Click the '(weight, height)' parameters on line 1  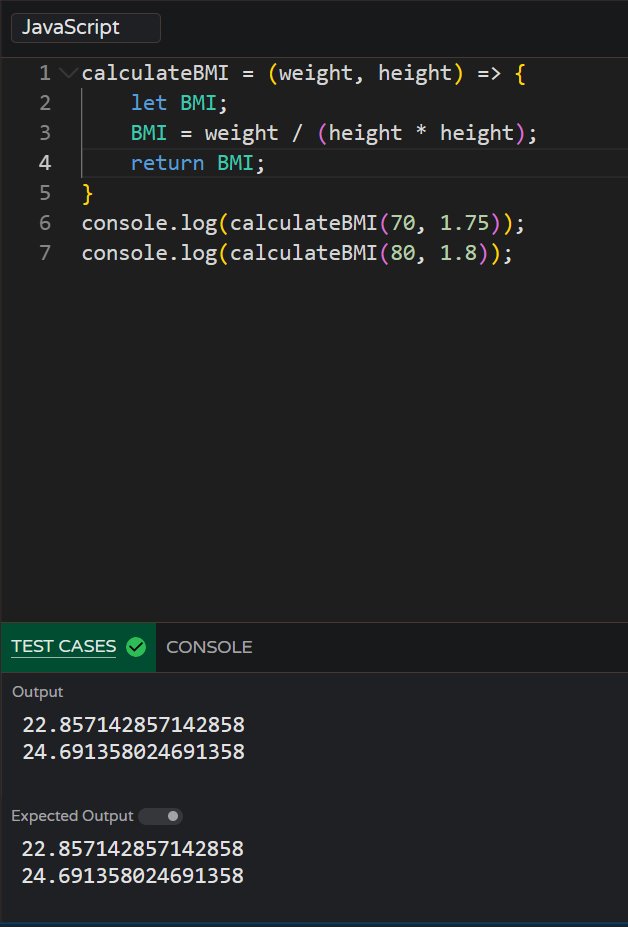(365, 74)
